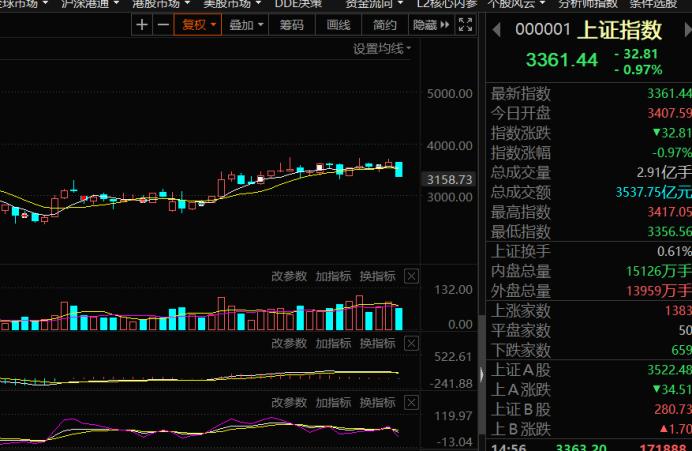
Task: Toggle the 筹码 chip distribution view
Action: pyautogui.click(x=291, y=24)
